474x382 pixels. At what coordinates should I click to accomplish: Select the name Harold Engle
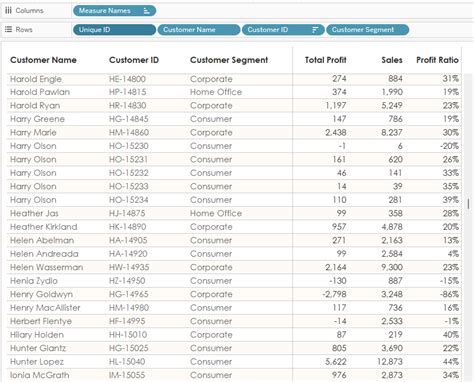(x=36, y=79)
